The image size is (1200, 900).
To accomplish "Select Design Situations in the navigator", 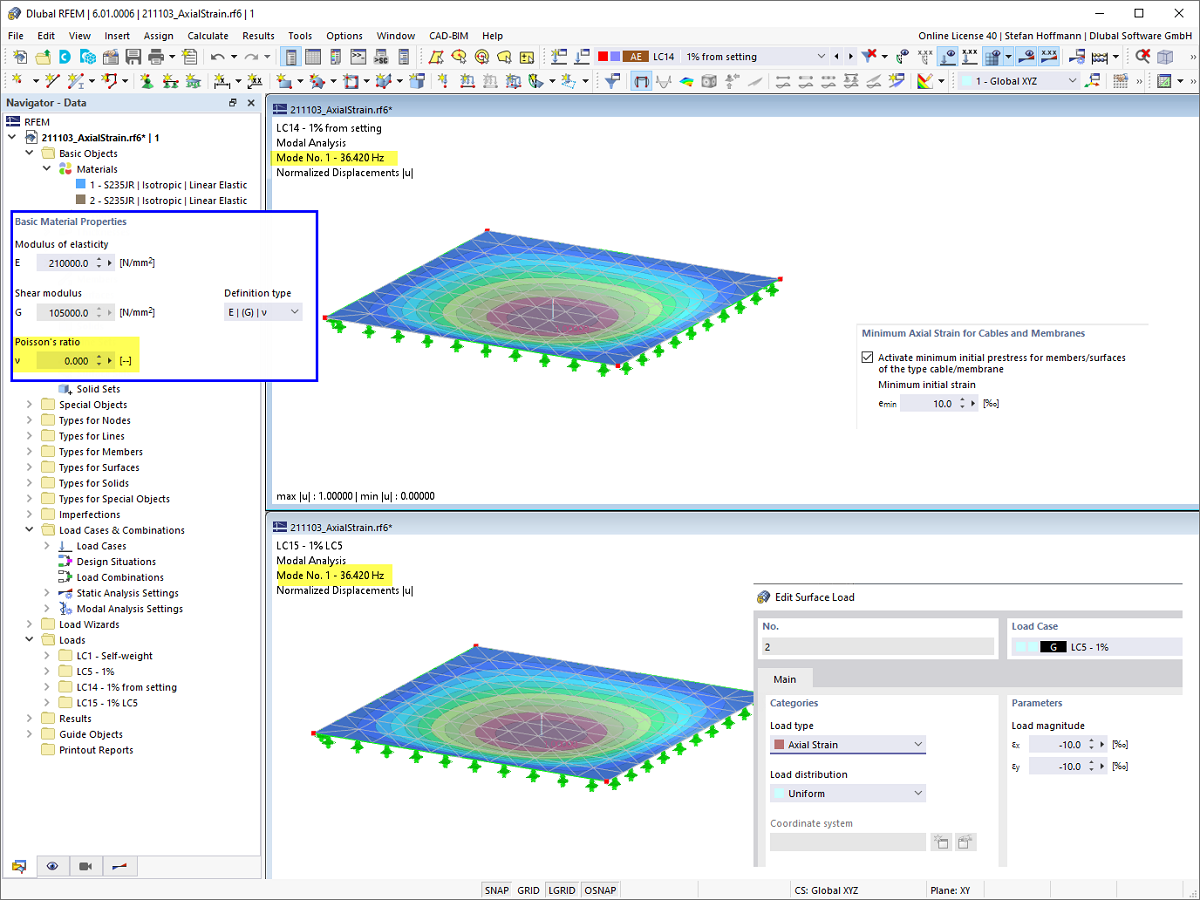I will click(x=116, y=562).
